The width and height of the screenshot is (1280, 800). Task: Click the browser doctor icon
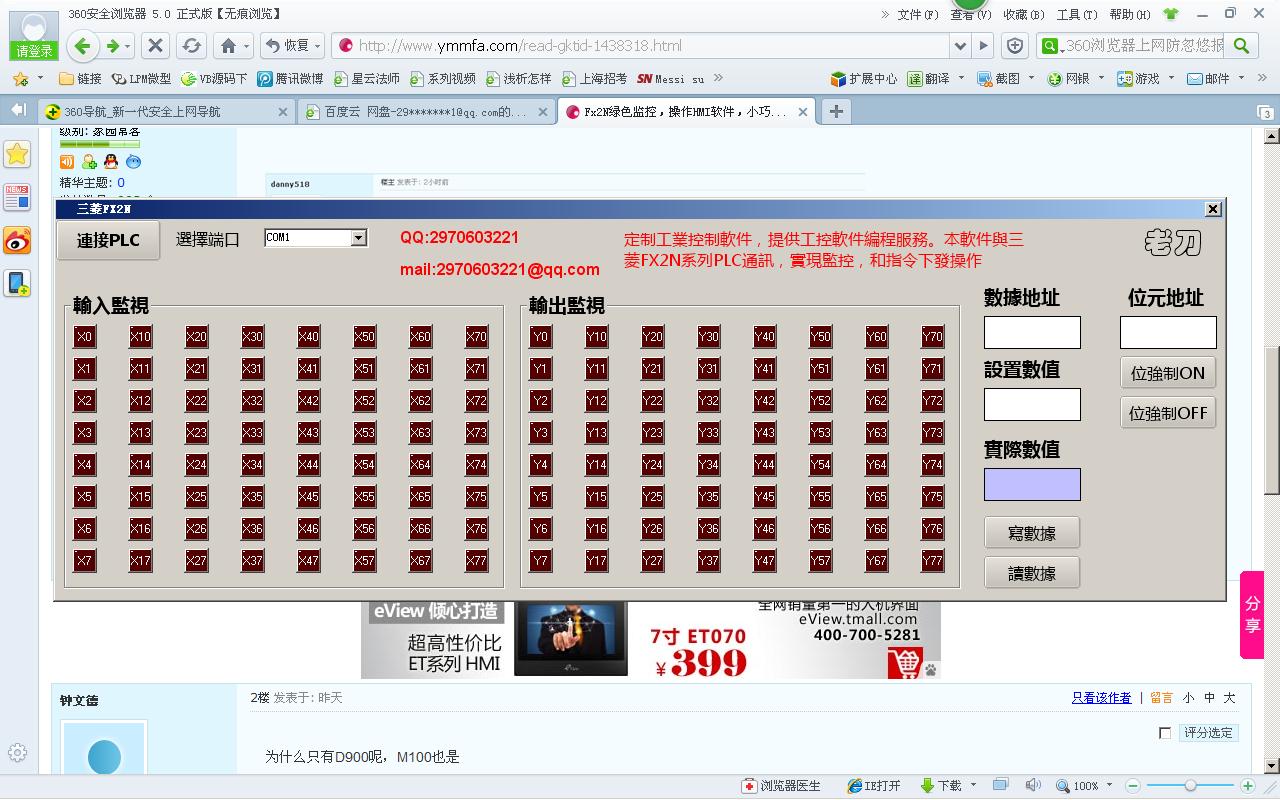click(780, 786)
